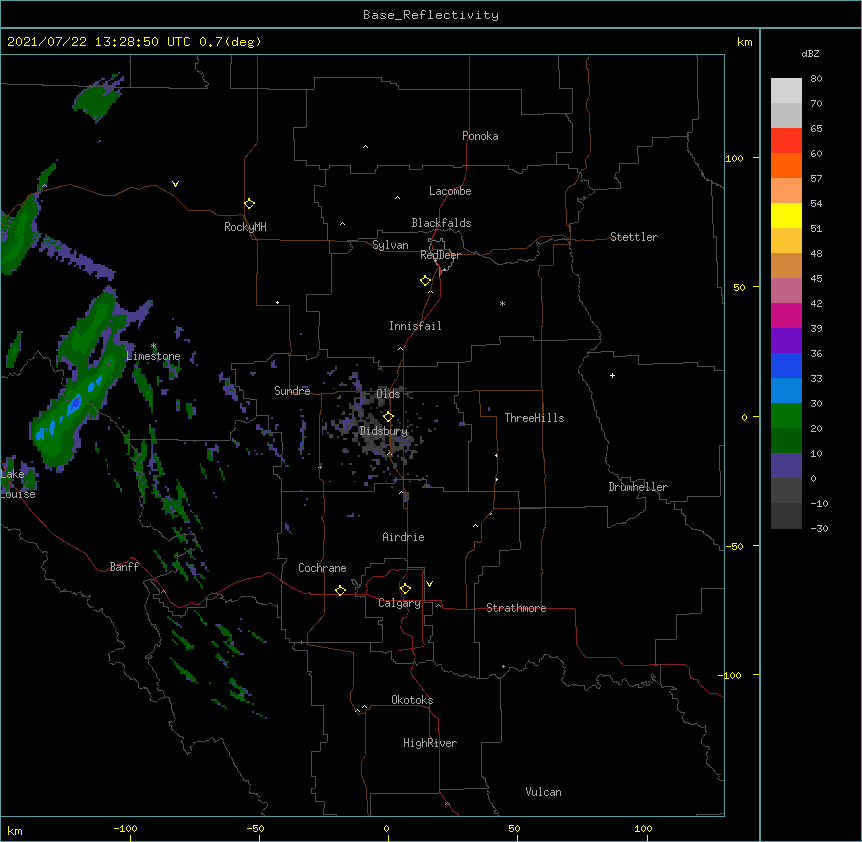
Task: Click the Lacombe city label
Action: pos(450,191)
